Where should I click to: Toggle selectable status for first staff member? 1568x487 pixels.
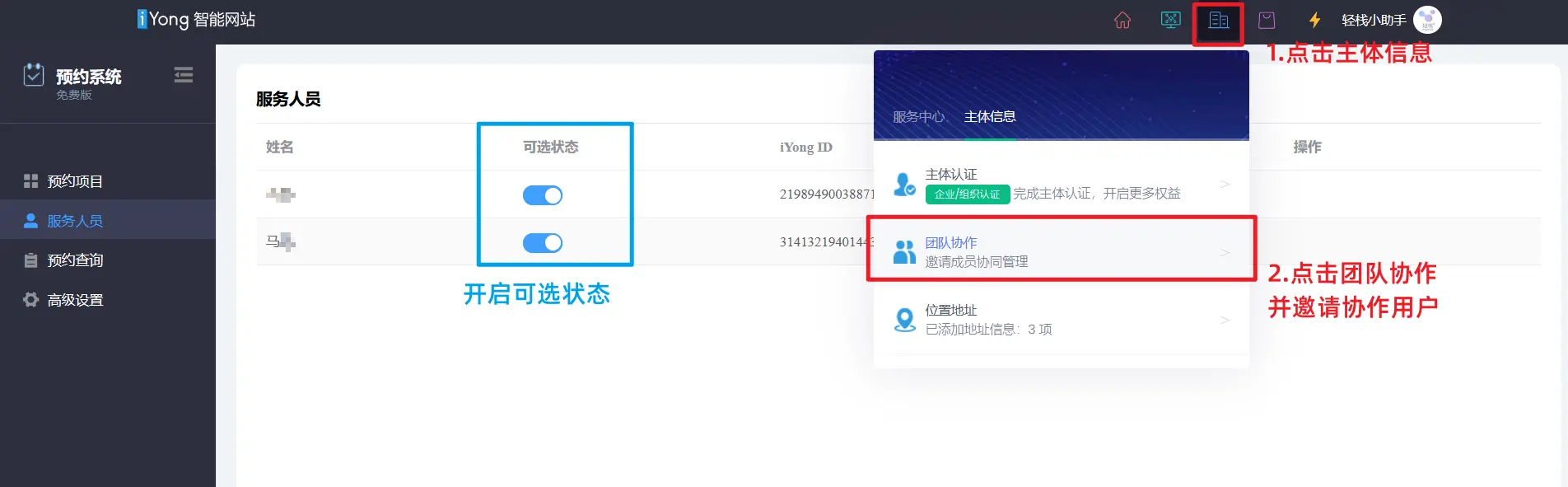tap(542, 195)
